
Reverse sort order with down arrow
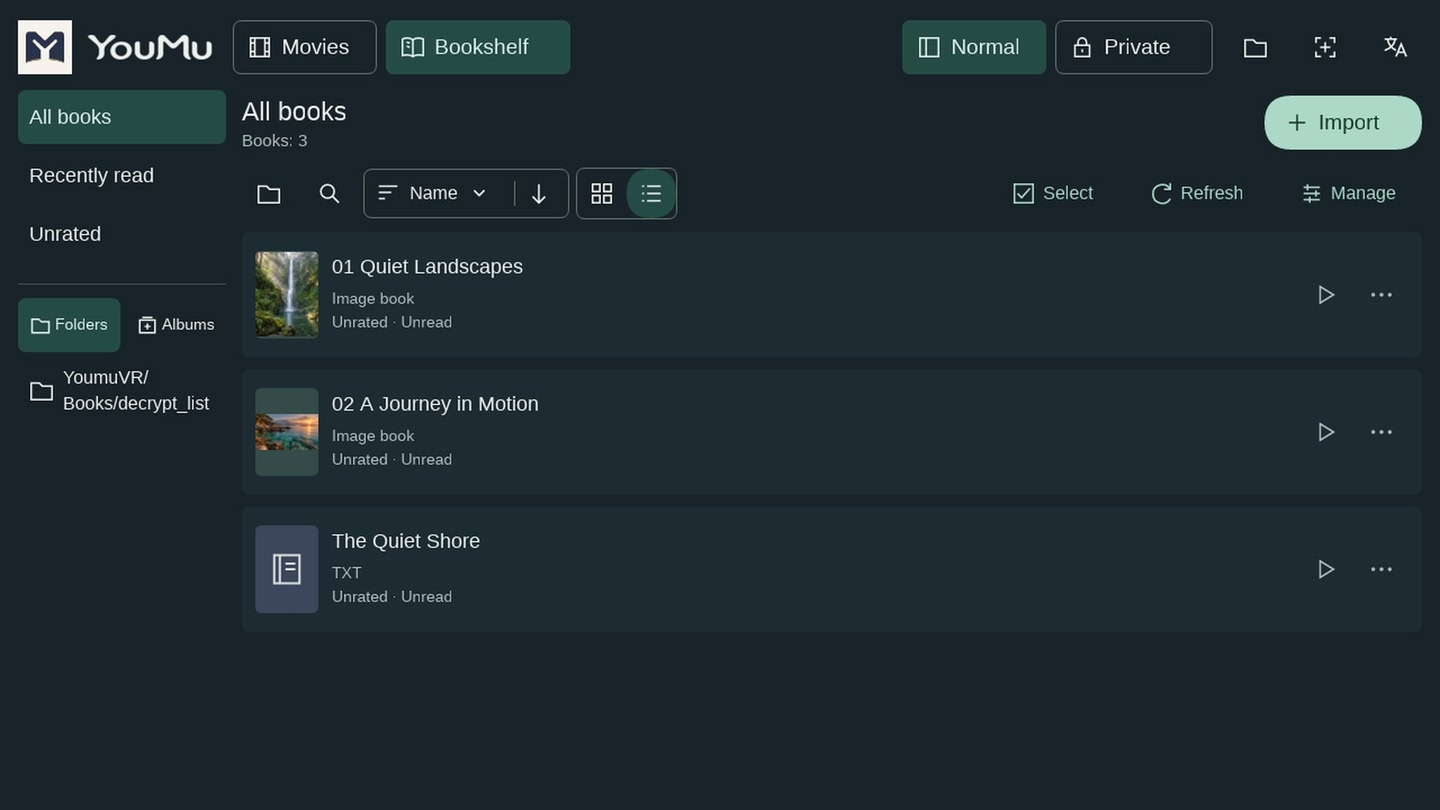tap(539, 193)
